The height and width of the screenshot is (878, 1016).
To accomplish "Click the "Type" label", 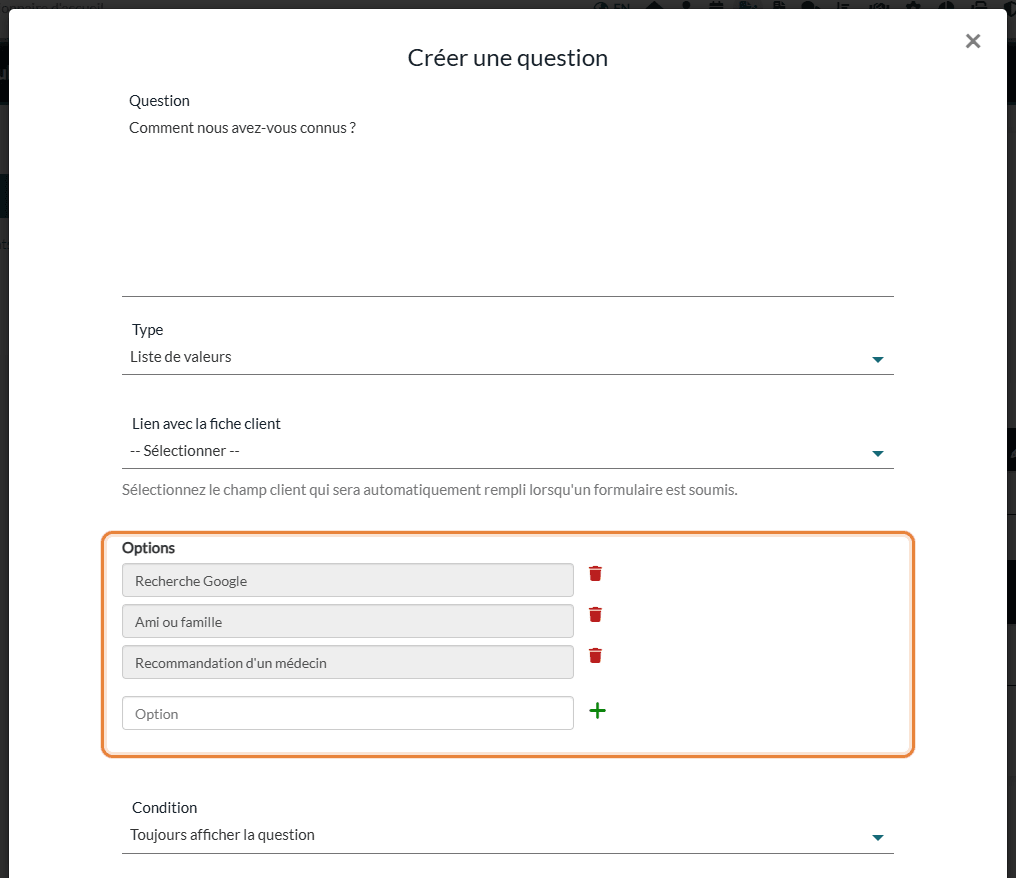I will [148, 330].
